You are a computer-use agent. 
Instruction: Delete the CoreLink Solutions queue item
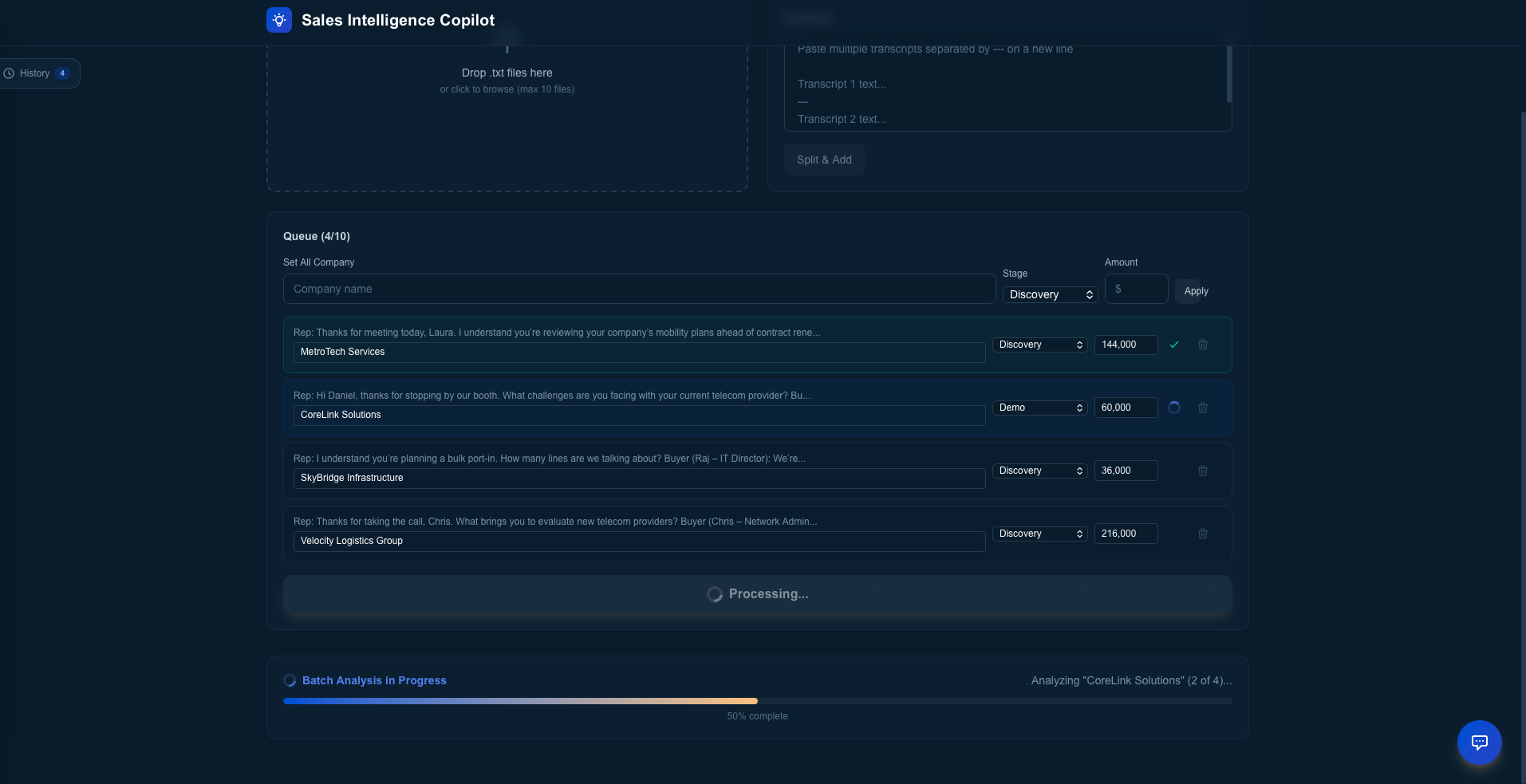pos(1203,408)
